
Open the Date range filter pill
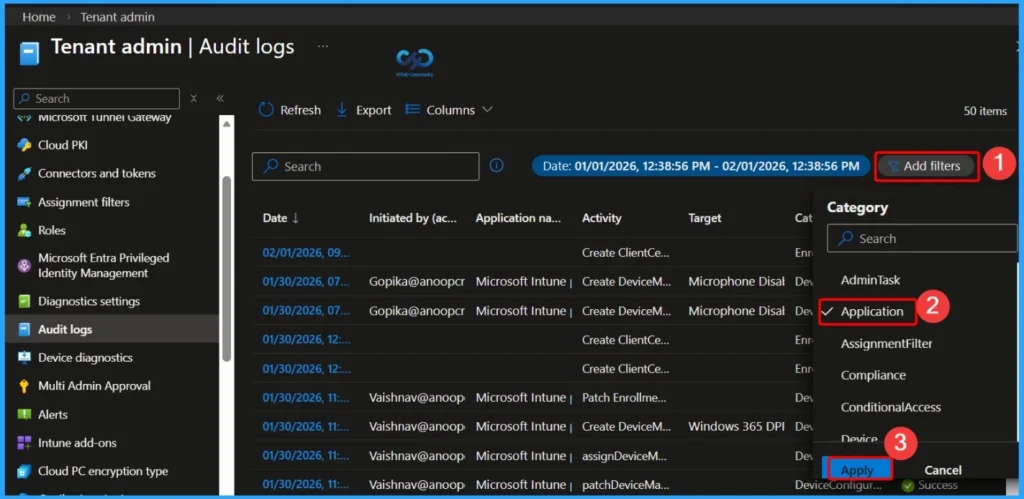coord(701,166)
